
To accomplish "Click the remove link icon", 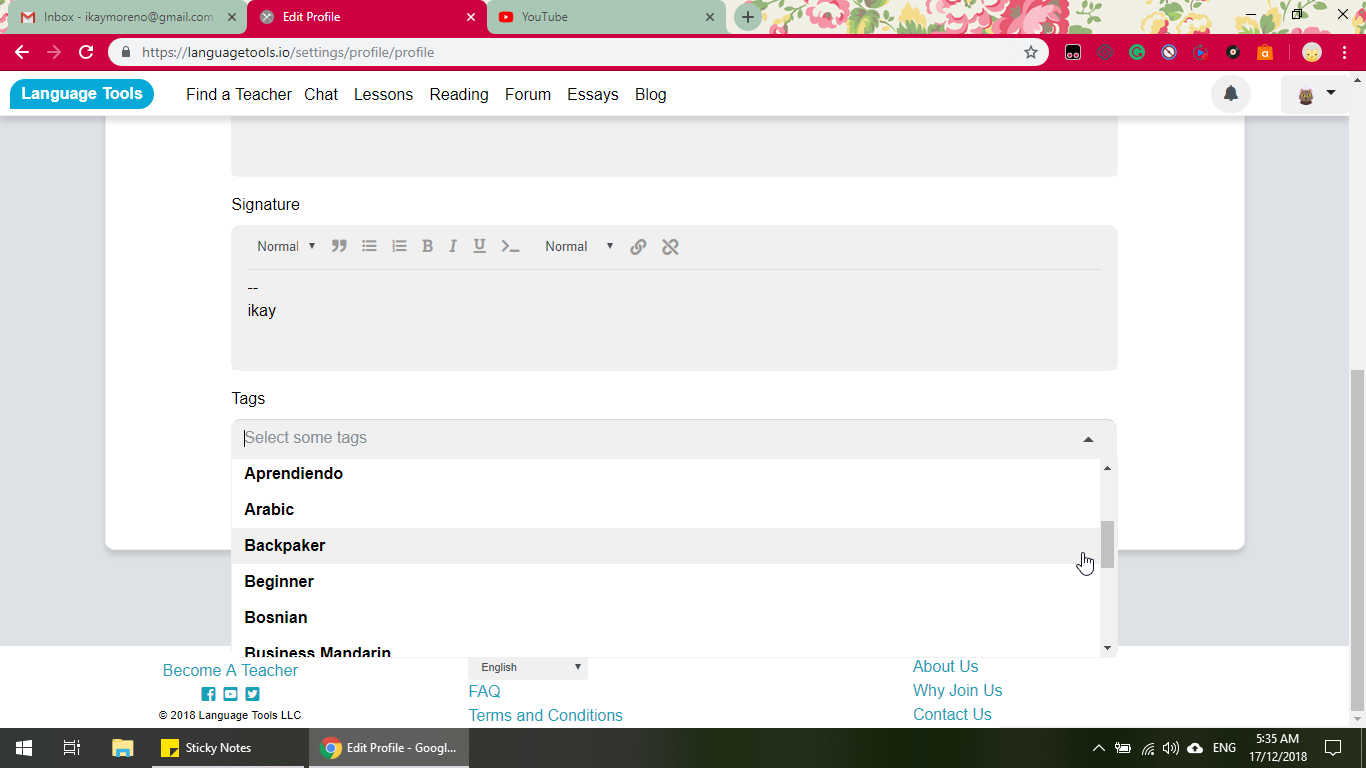I will (x=670, y=246).
